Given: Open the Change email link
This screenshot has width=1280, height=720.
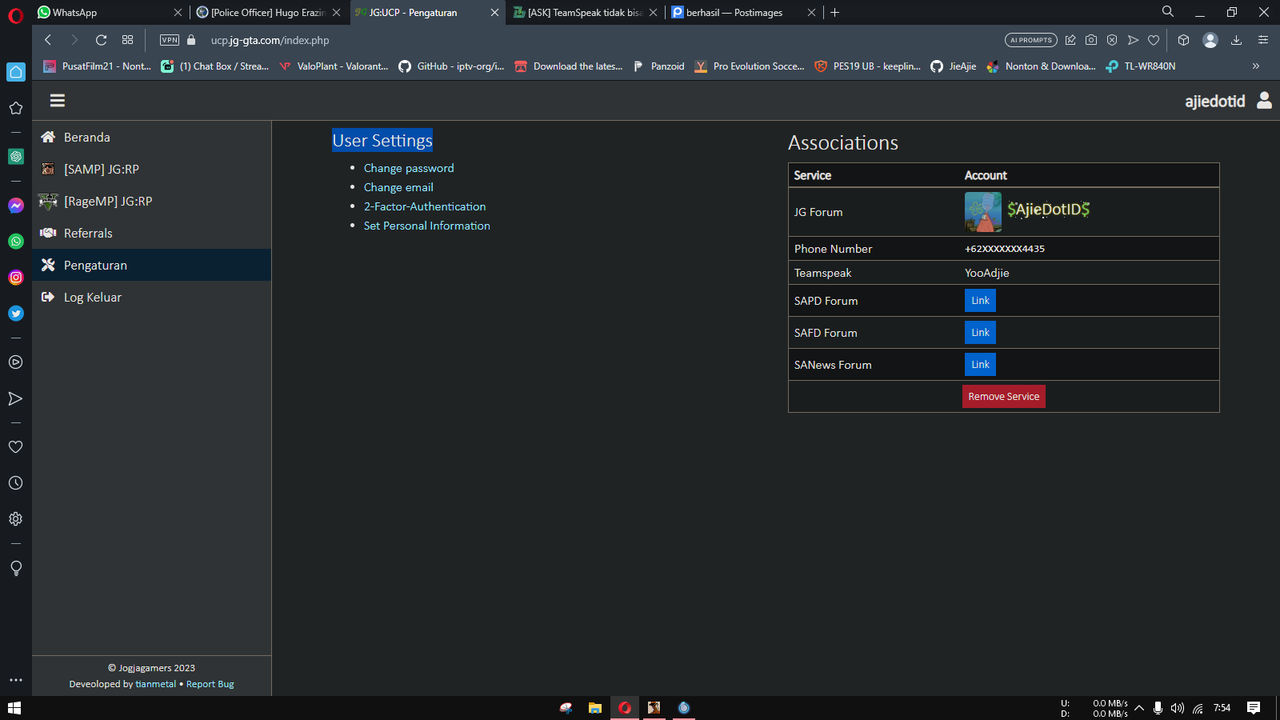Looking at the screenshot, I should (x=398, y=187).
